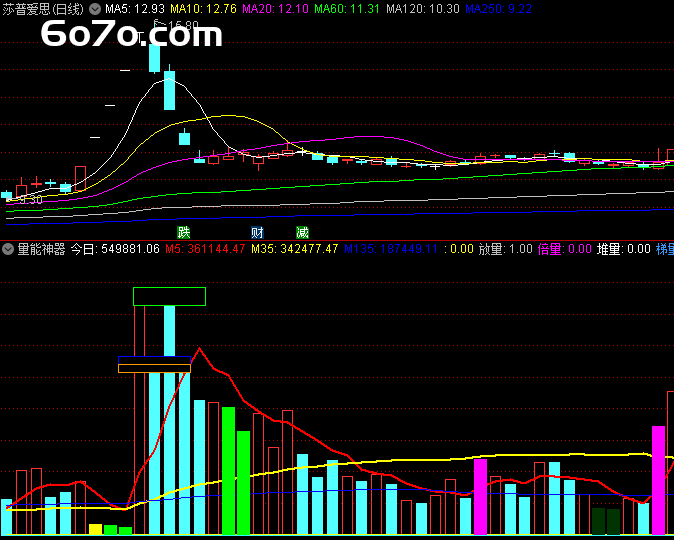Click the yellow M35: 342477.47 label
This screenshot has width=674, height=540.
coord(294,249)
